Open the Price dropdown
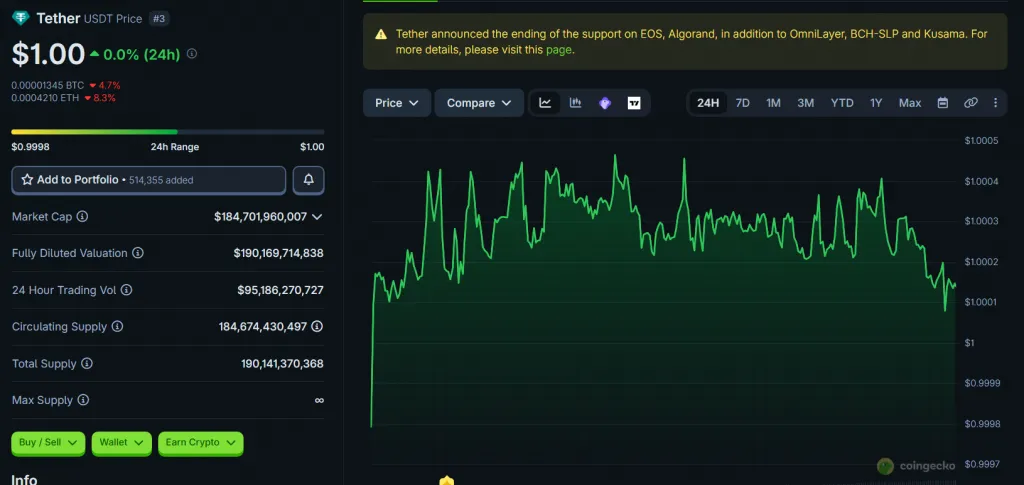This screenshot has height=485, width=1024. [x=397, y=102]
